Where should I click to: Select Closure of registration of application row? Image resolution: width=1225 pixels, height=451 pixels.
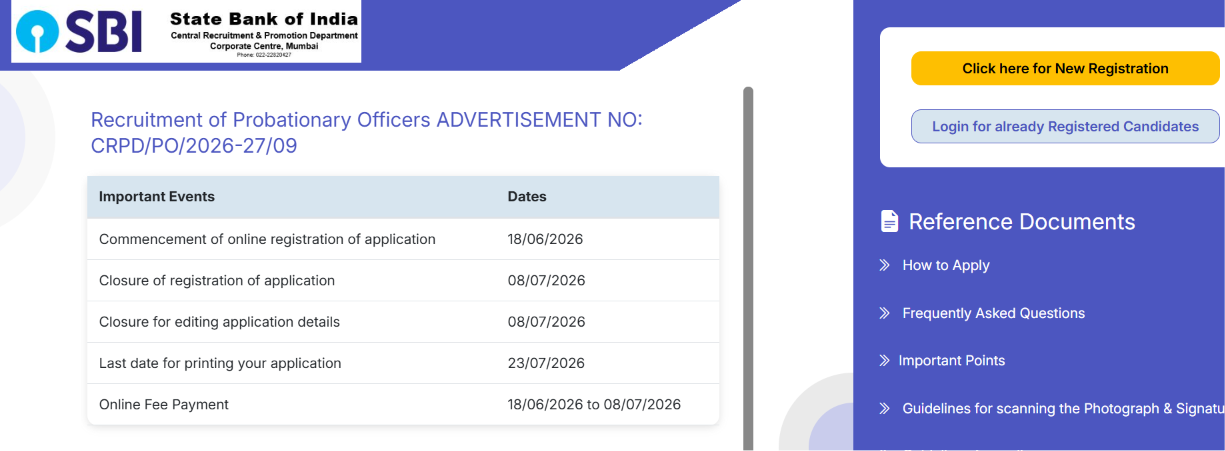point(403,280)
